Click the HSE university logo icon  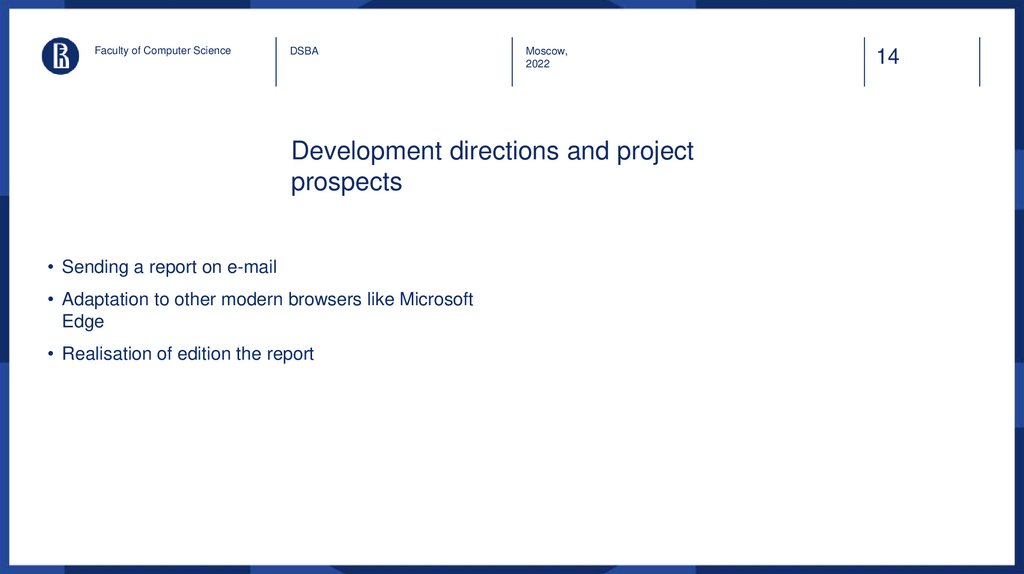tap(60, 56)
